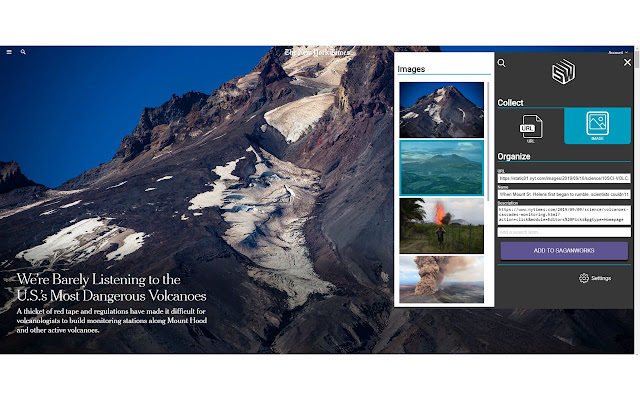Open the Dangerous Volcanoes headline link
This screenshot has height=400, width=640.
pyautogui.click(x=111, y=287)
